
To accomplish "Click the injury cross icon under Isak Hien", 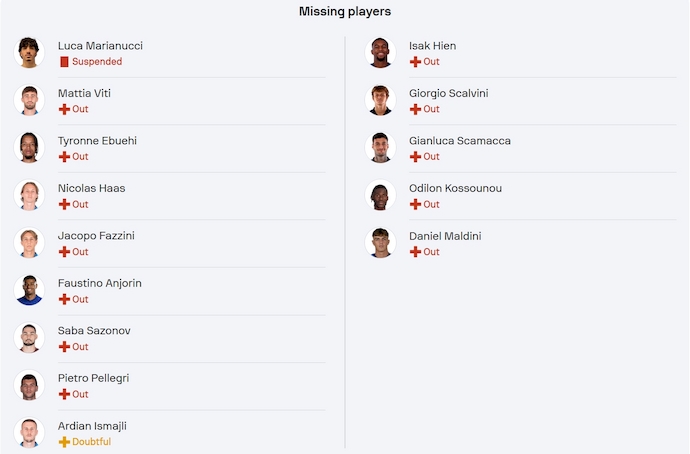I will (415, 62).
